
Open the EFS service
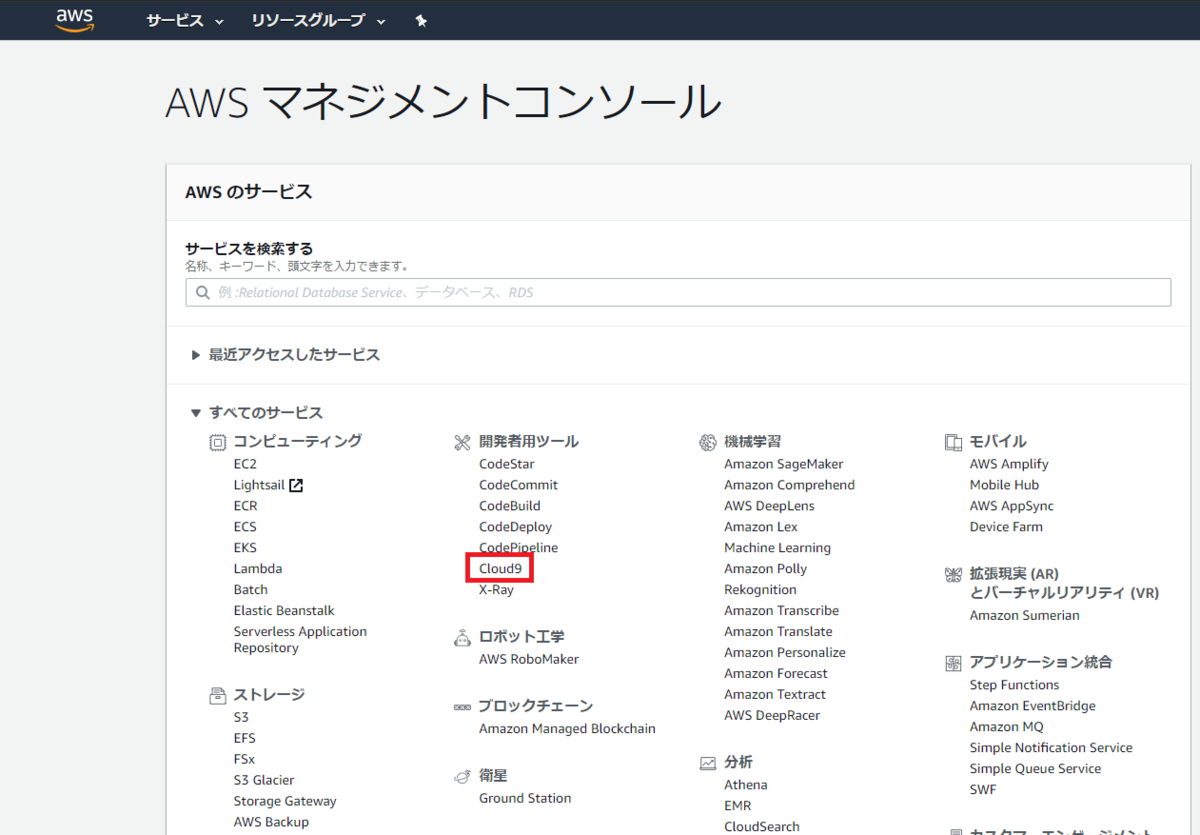tap(245, 738)
